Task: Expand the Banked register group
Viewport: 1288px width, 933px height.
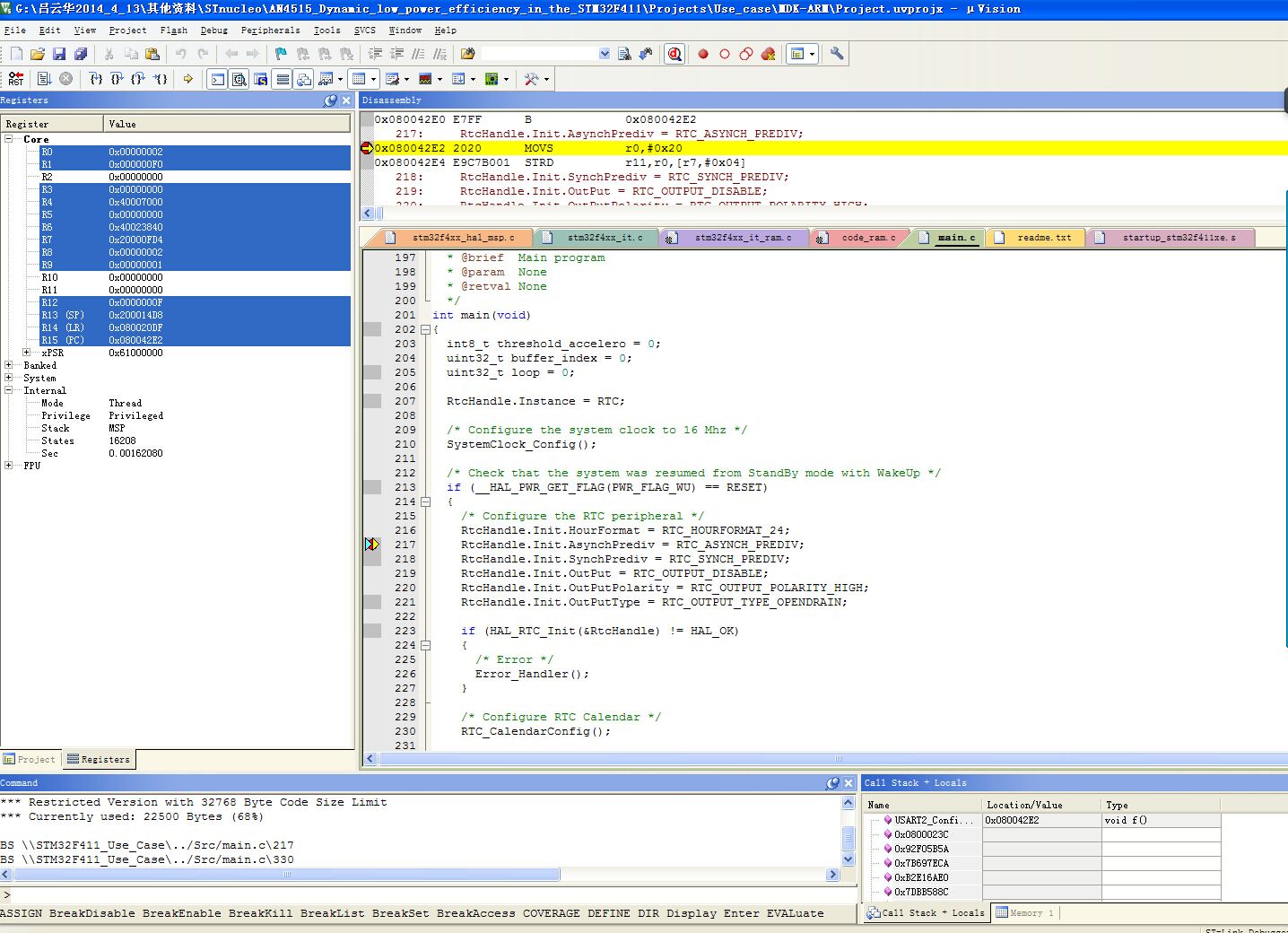Action: 9,365
